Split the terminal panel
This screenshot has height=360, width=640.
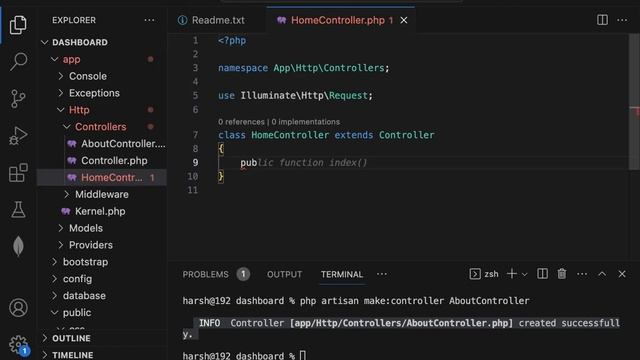tap(542, 274)
